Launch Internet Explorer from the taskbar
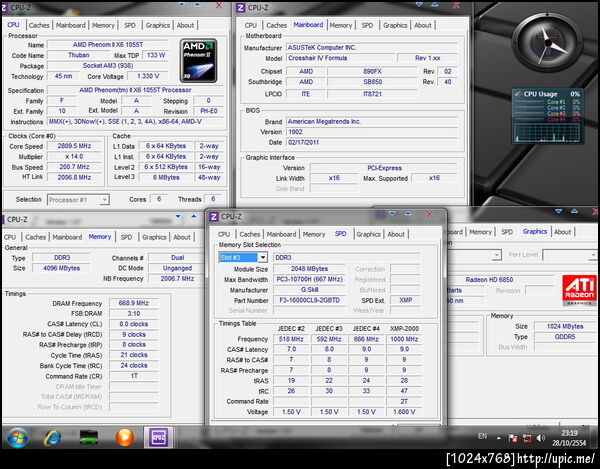The width and height of the screenshot is (600, 469). 52,437
